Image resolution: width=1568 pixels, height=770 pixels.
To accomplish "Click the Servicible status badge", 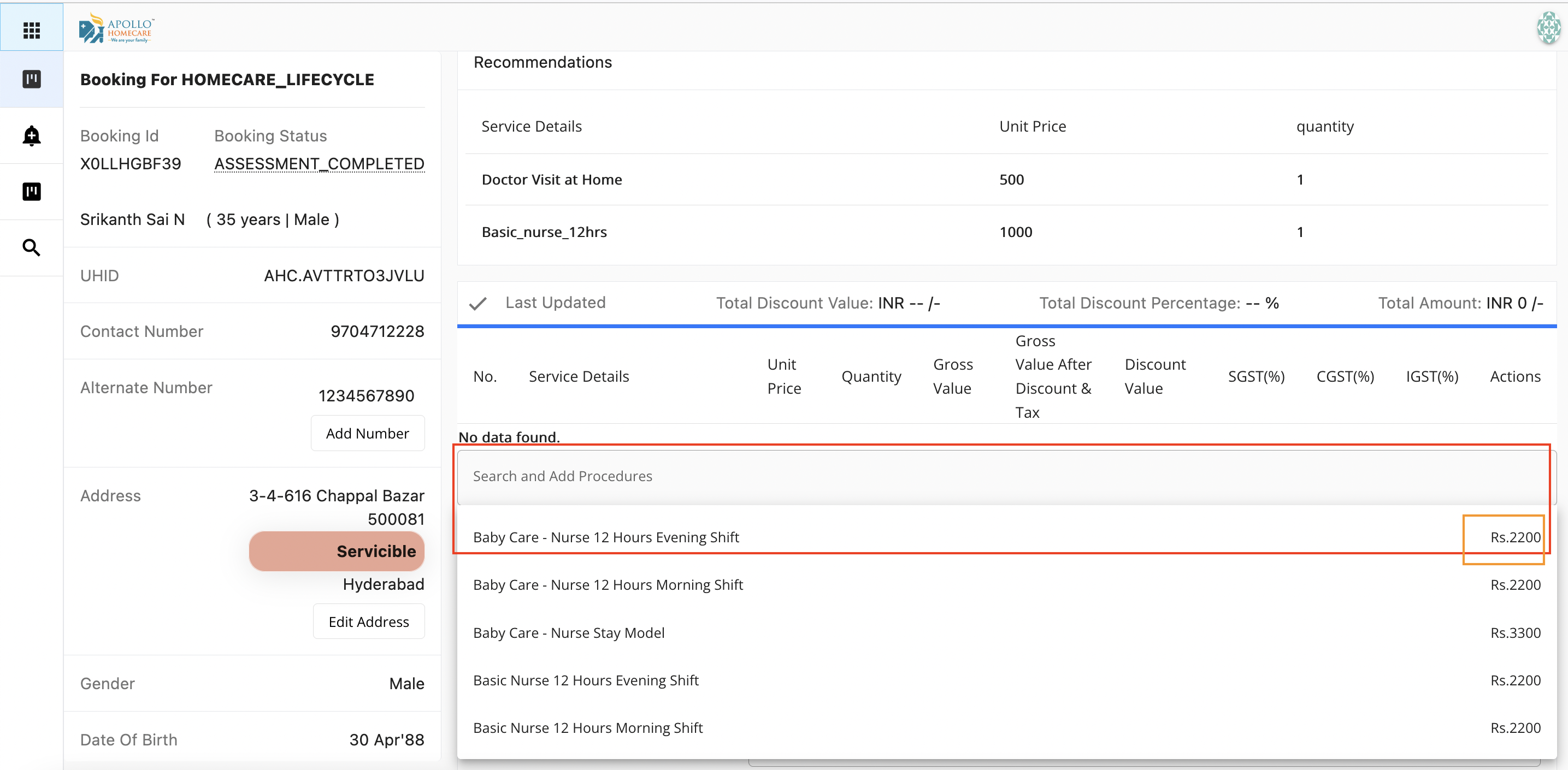I will (337, 550).
